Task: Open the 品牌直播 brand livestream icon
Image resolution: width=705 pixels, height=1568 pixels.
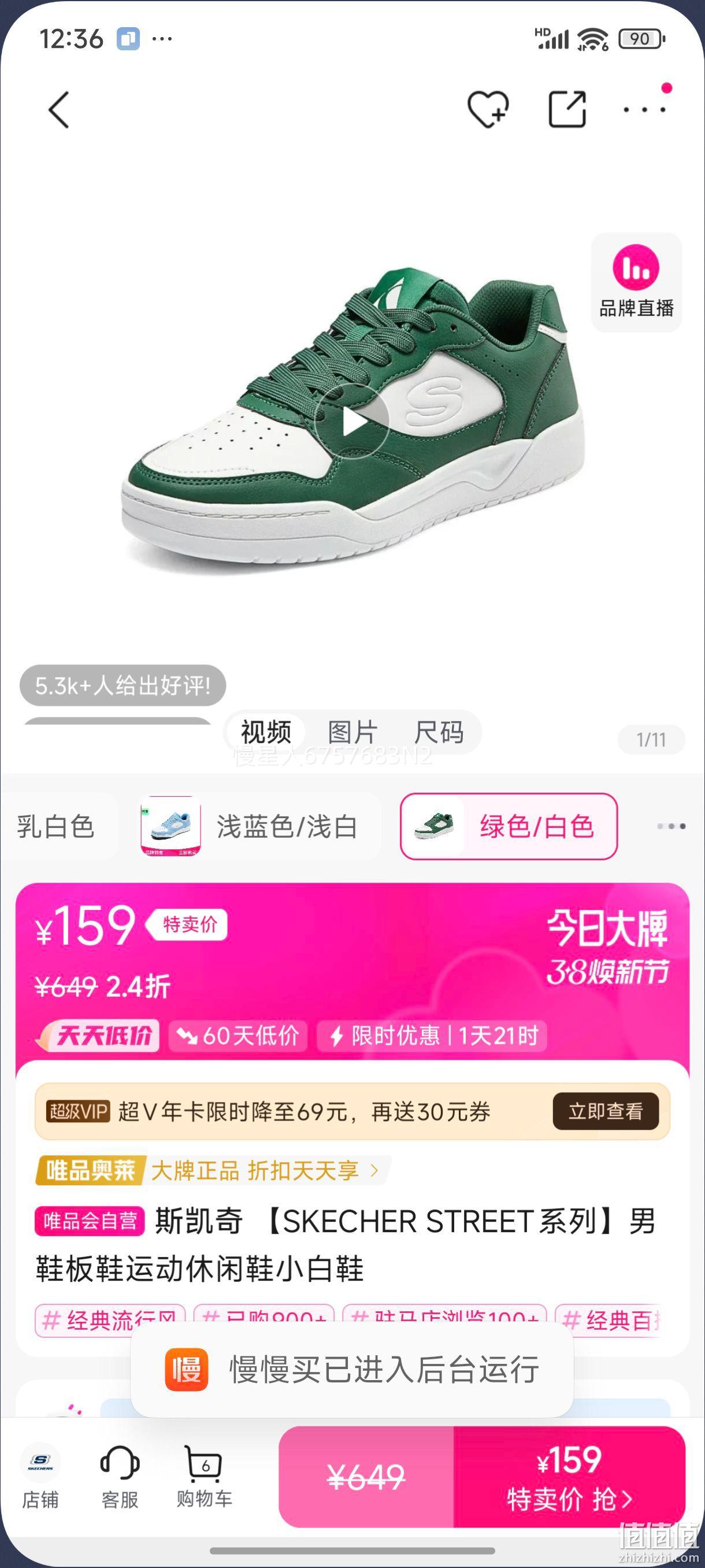Action: 636,282
